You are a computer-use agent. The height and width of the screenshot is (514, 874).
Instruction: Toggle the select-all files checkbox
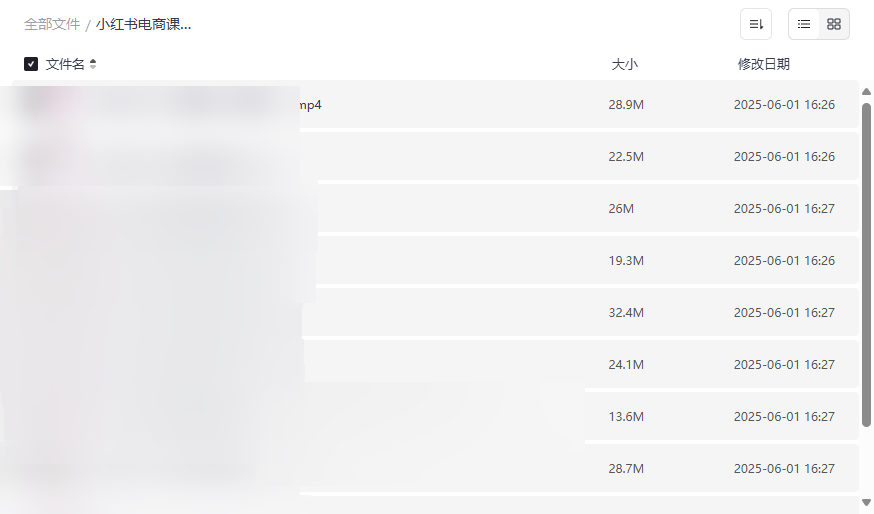[31, 64]
